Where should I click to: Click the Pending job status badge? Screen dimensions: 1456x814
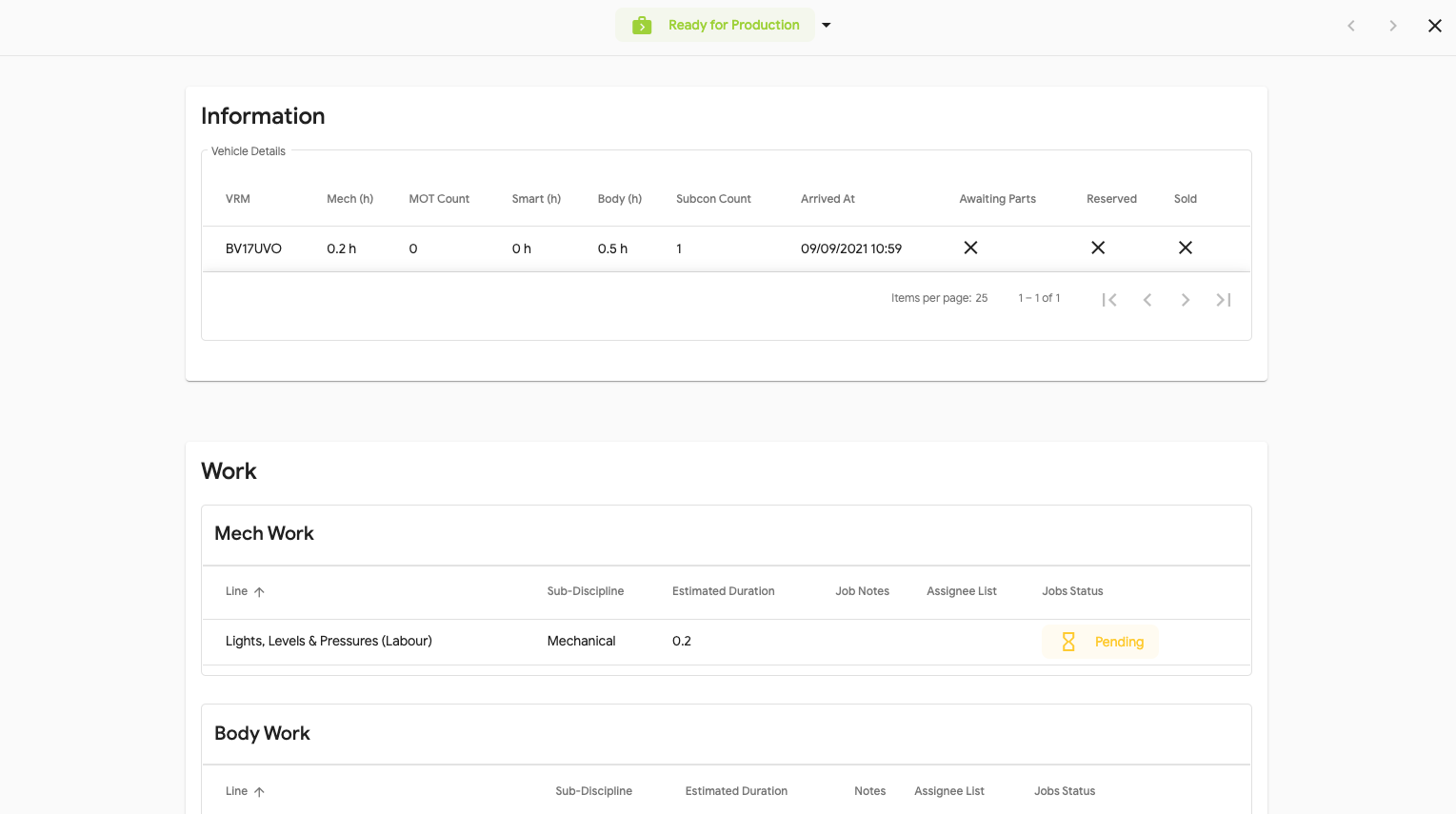pyautogui.click(x=1100, y=642)
